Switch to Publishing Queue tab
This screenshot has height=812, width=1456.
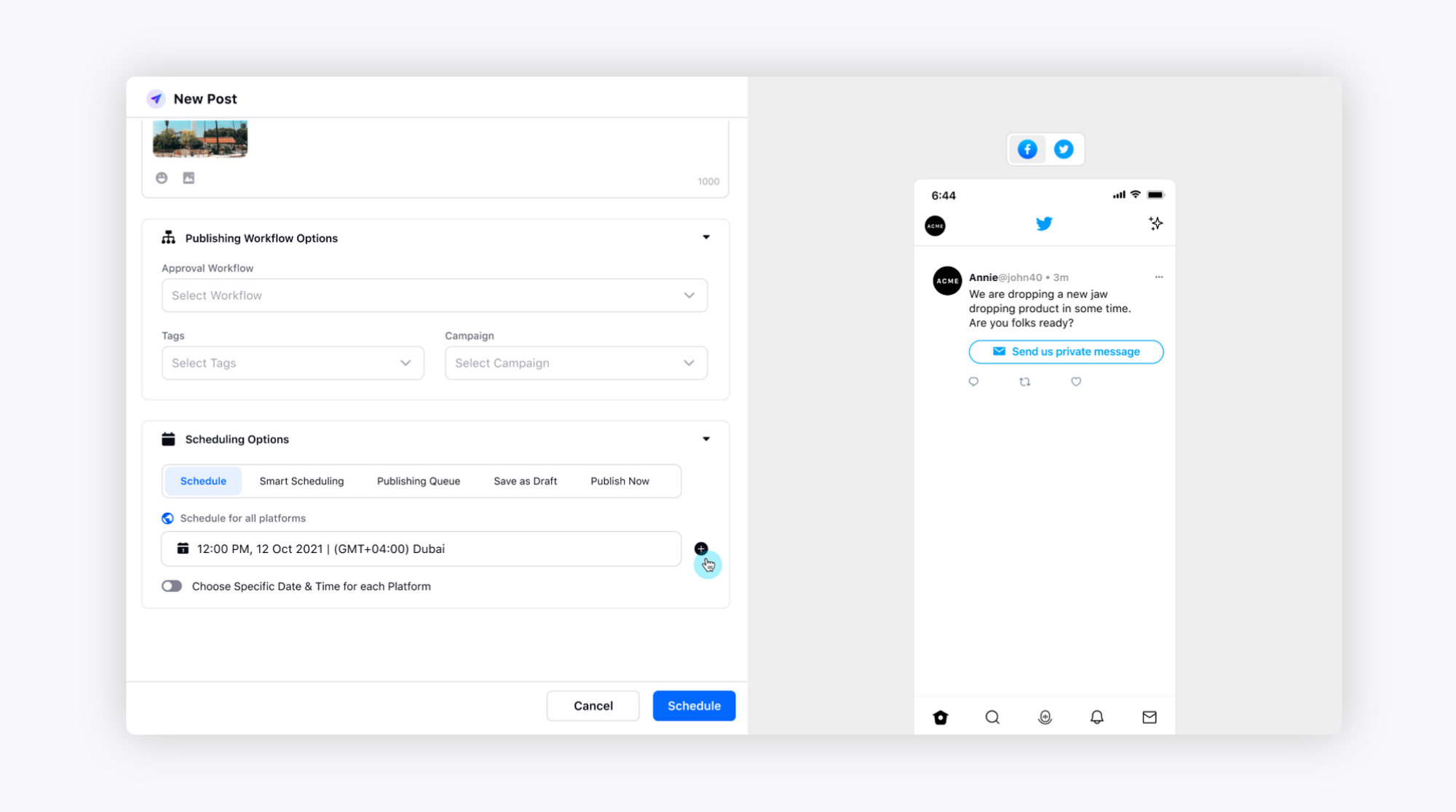coord(418,481)
